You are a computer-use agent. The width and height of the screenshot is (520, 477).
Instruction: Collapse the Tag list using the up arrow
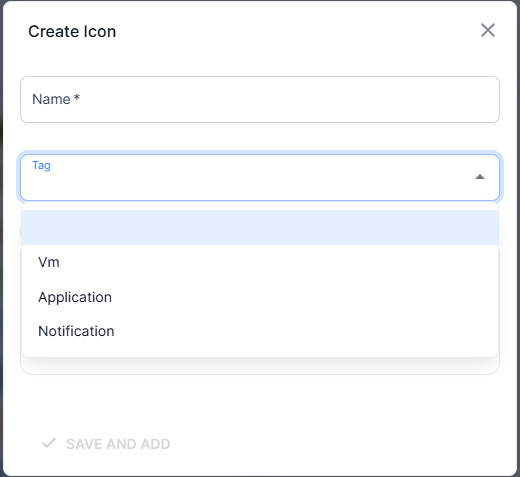tap(480, 177)
